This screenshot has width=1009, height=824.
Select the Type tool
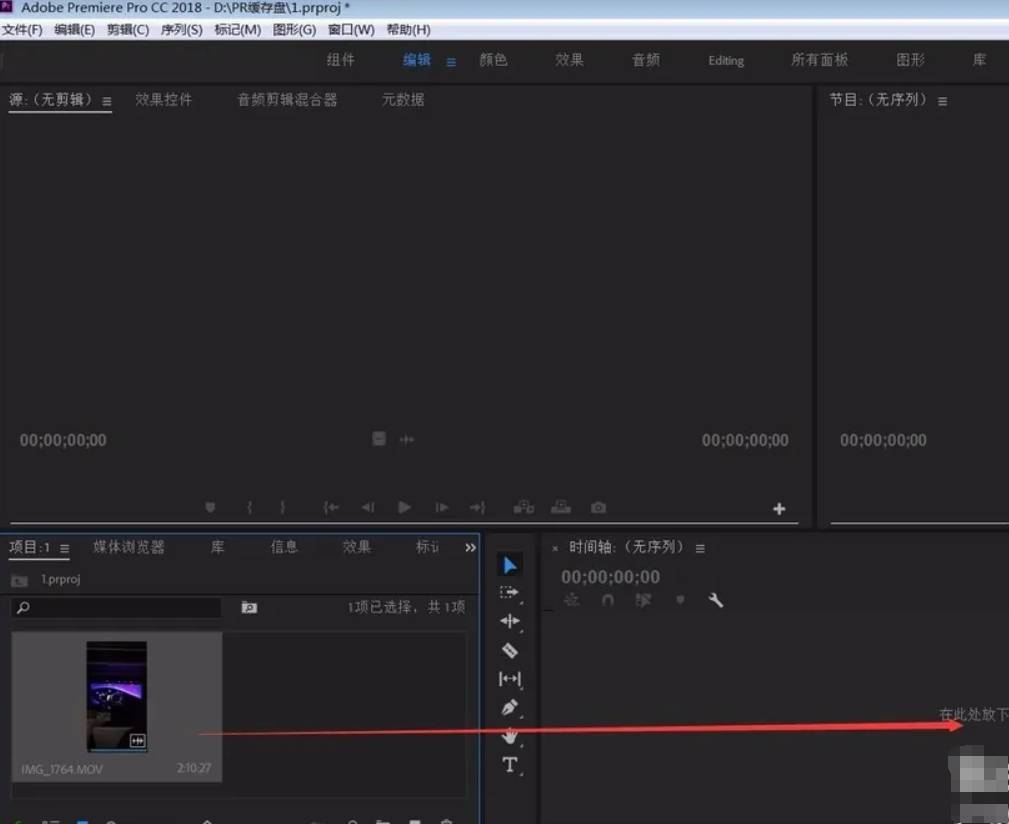(x=510, y=765)
